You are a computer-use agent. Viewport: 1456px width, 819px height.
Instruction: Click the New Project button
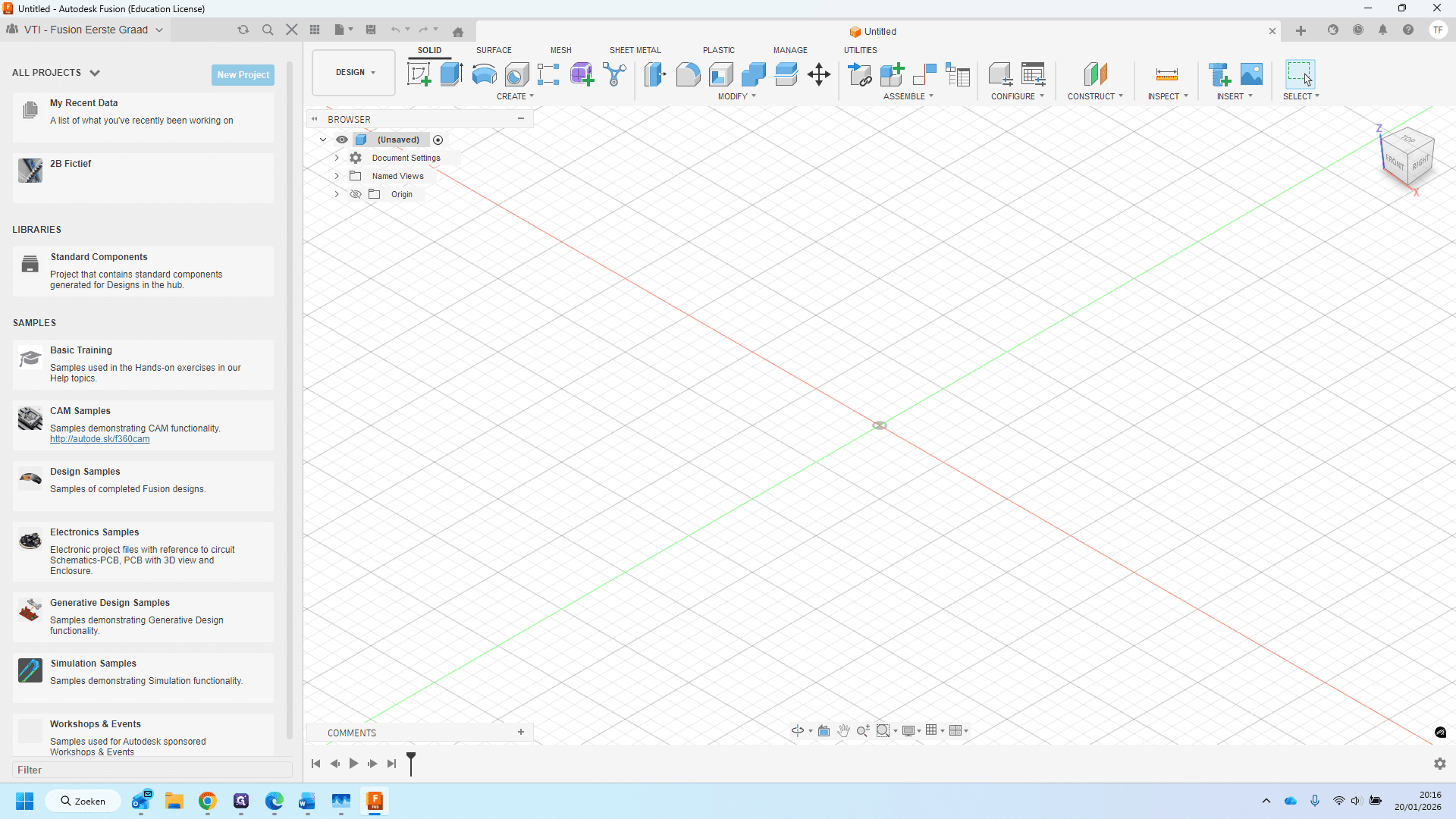[x=243, y=74]
